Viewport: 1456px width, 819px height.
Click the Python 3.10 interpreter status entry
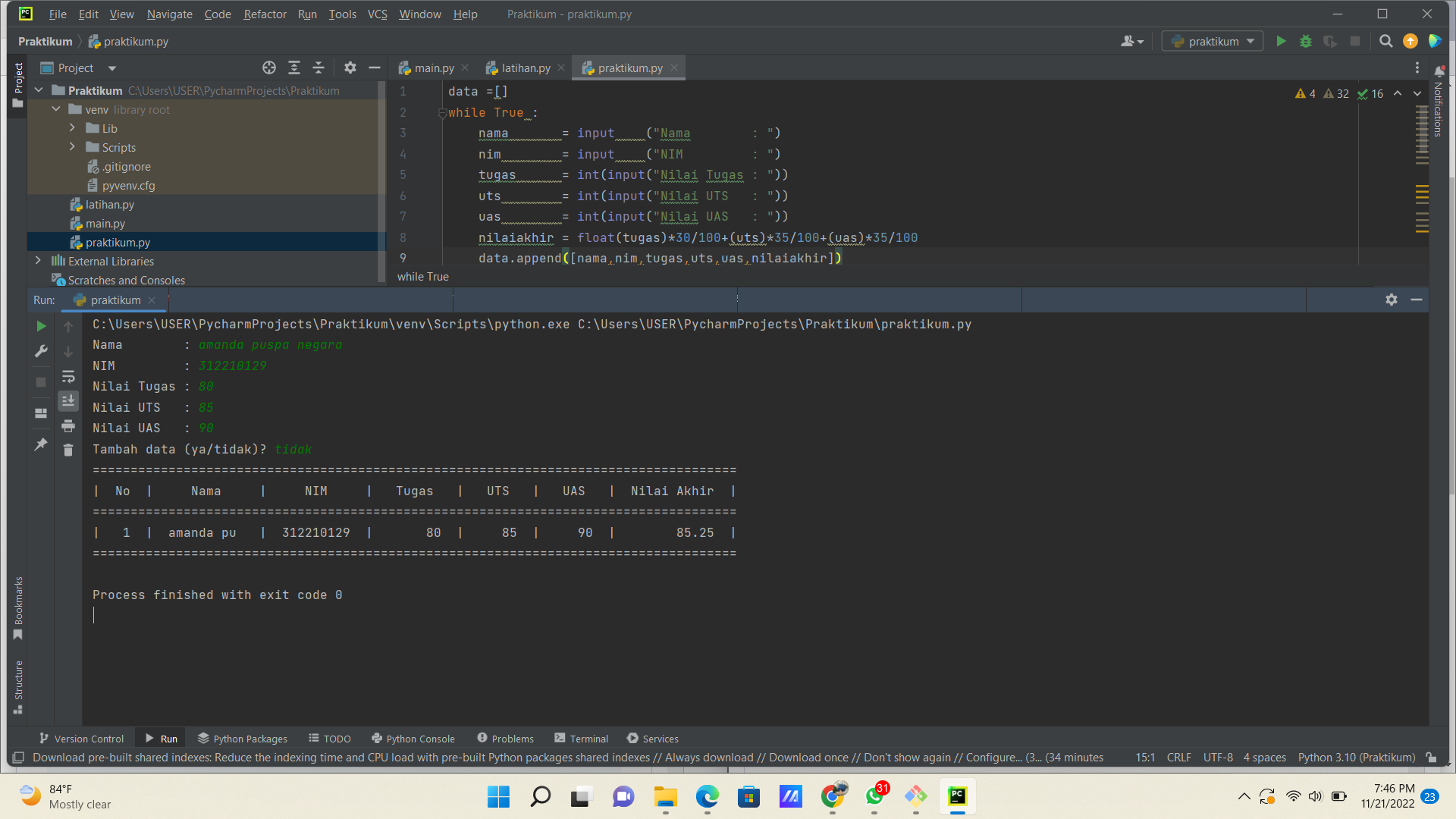tap(1357, 757)
